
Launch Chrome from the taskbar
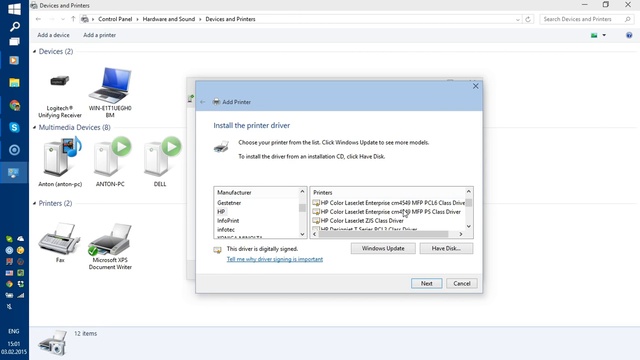pos(14,106)
